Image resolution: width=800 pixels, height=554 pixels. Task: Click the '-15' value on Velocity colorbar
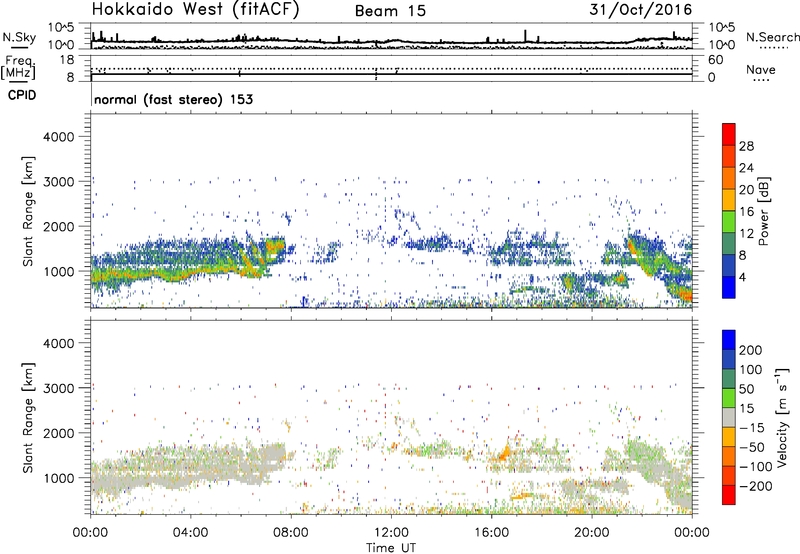click(751, 427)
